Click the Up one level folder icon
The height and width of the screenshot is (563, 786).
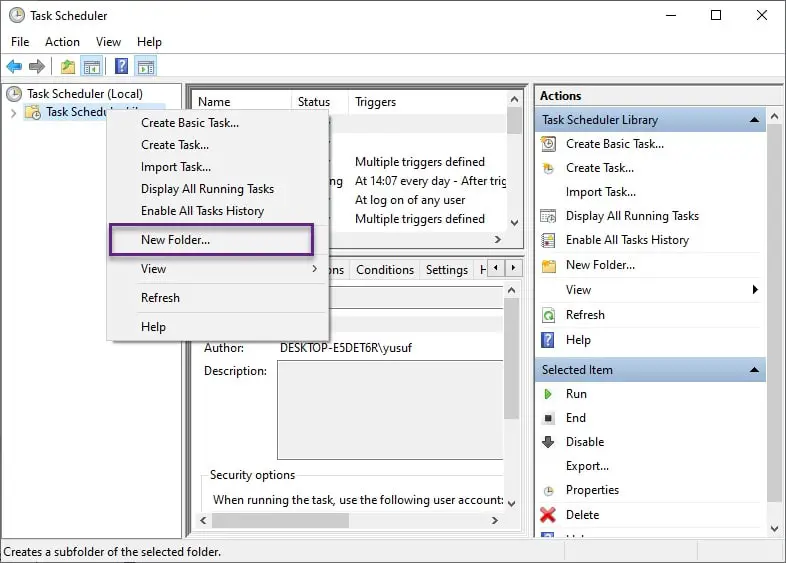(x=68, y=66)
